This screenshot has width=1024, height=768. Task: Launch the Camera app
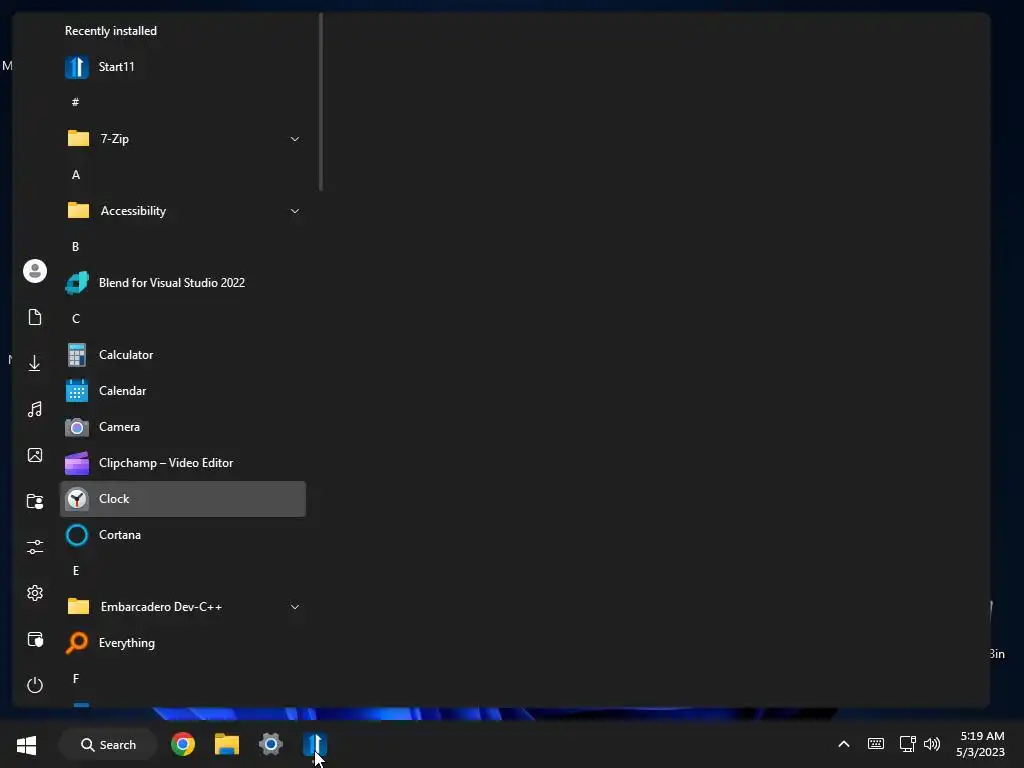[x=183, y=426]
